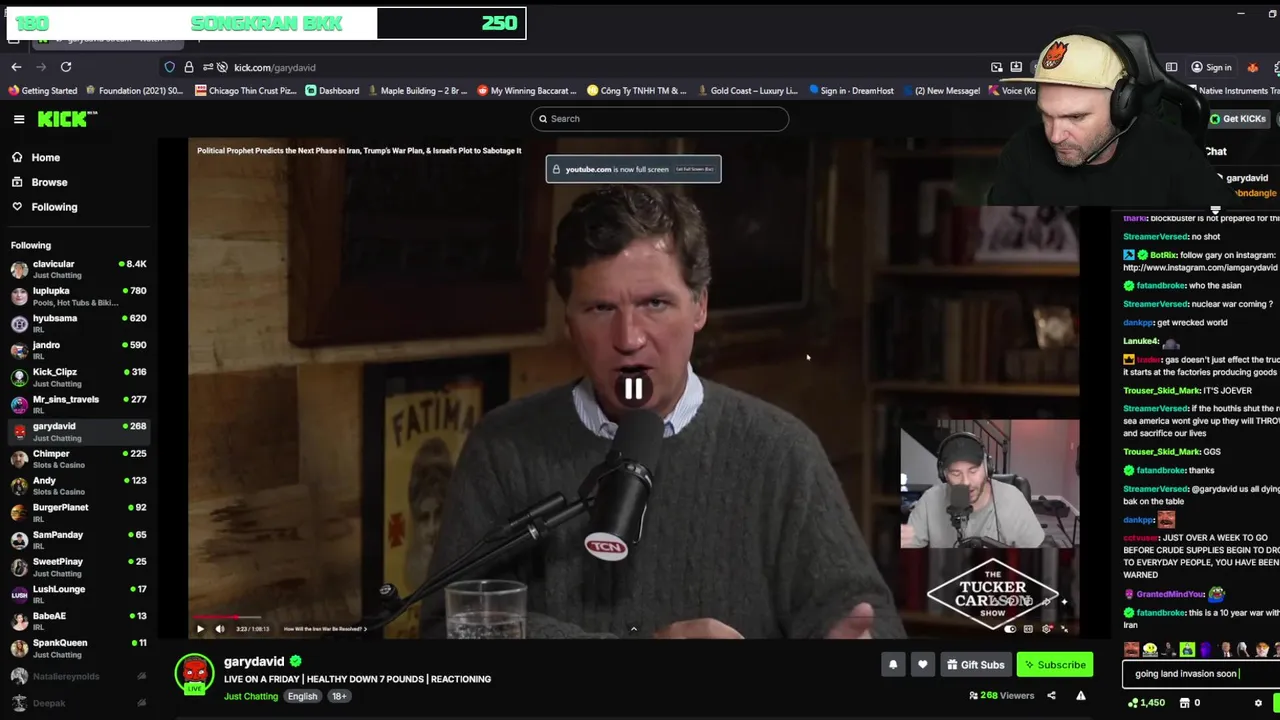Open the Getting Started bookmark
The height and width of the screenshot is (720, 1280).
(x=43, y=91)
